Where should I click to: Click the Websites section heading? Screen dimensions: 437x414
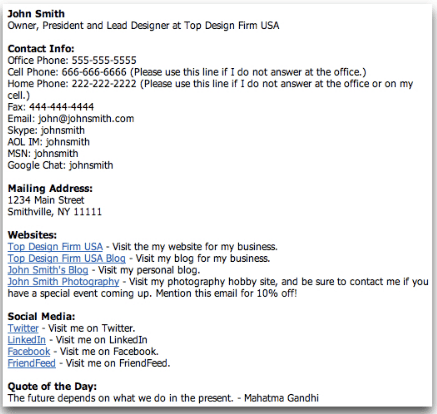tap(32, 235)
